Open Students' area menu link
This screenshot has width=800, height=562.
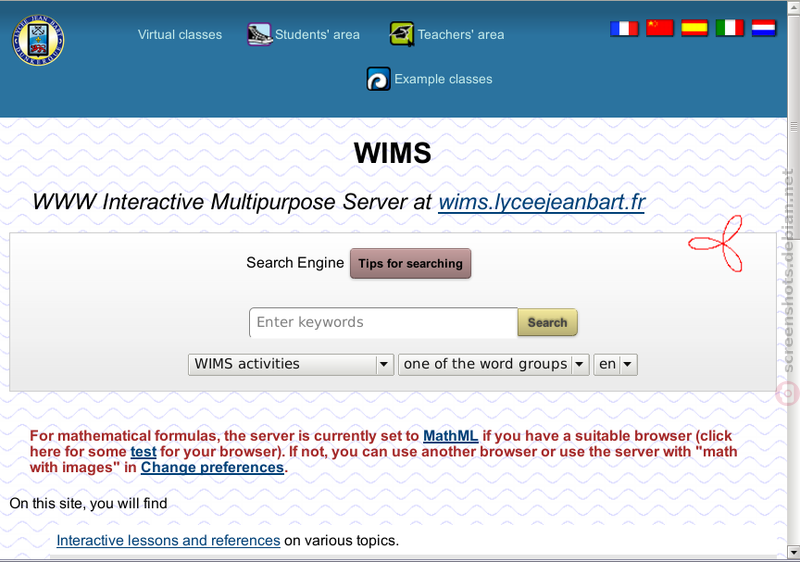click(x=317, y=35)
